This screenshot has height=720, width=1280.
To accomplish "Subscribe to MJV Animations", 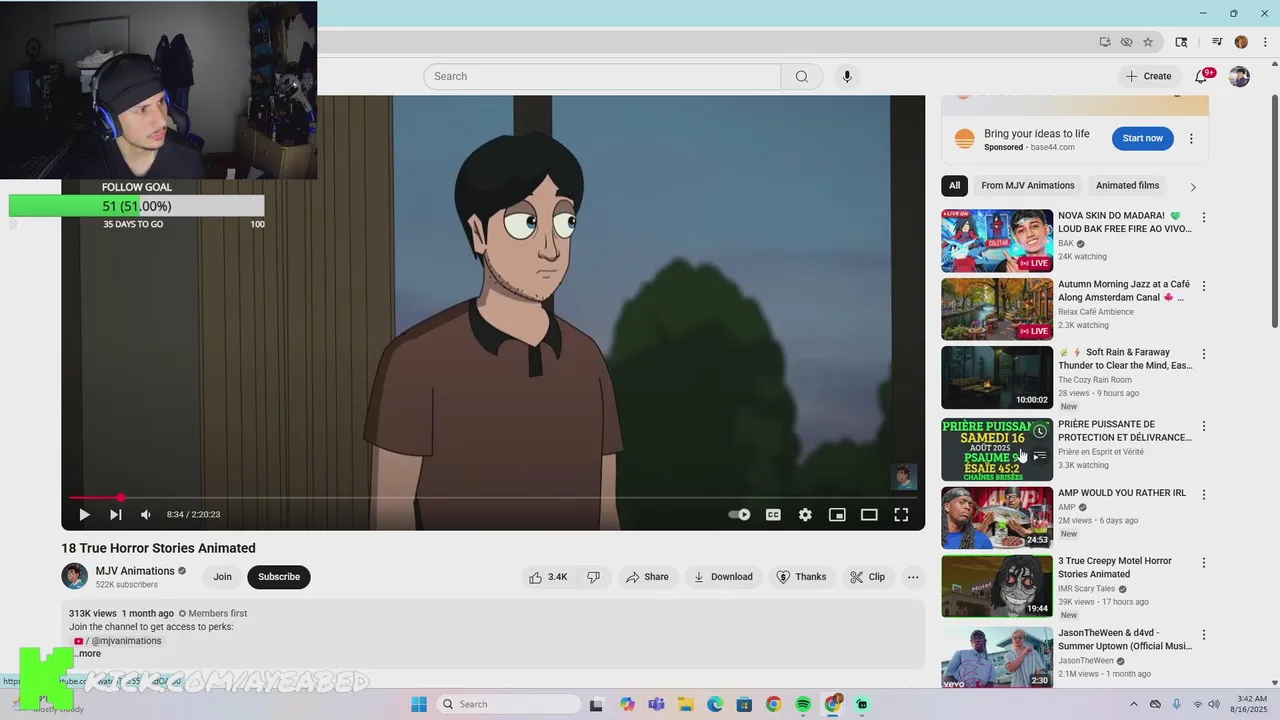I will coord(279,577).
